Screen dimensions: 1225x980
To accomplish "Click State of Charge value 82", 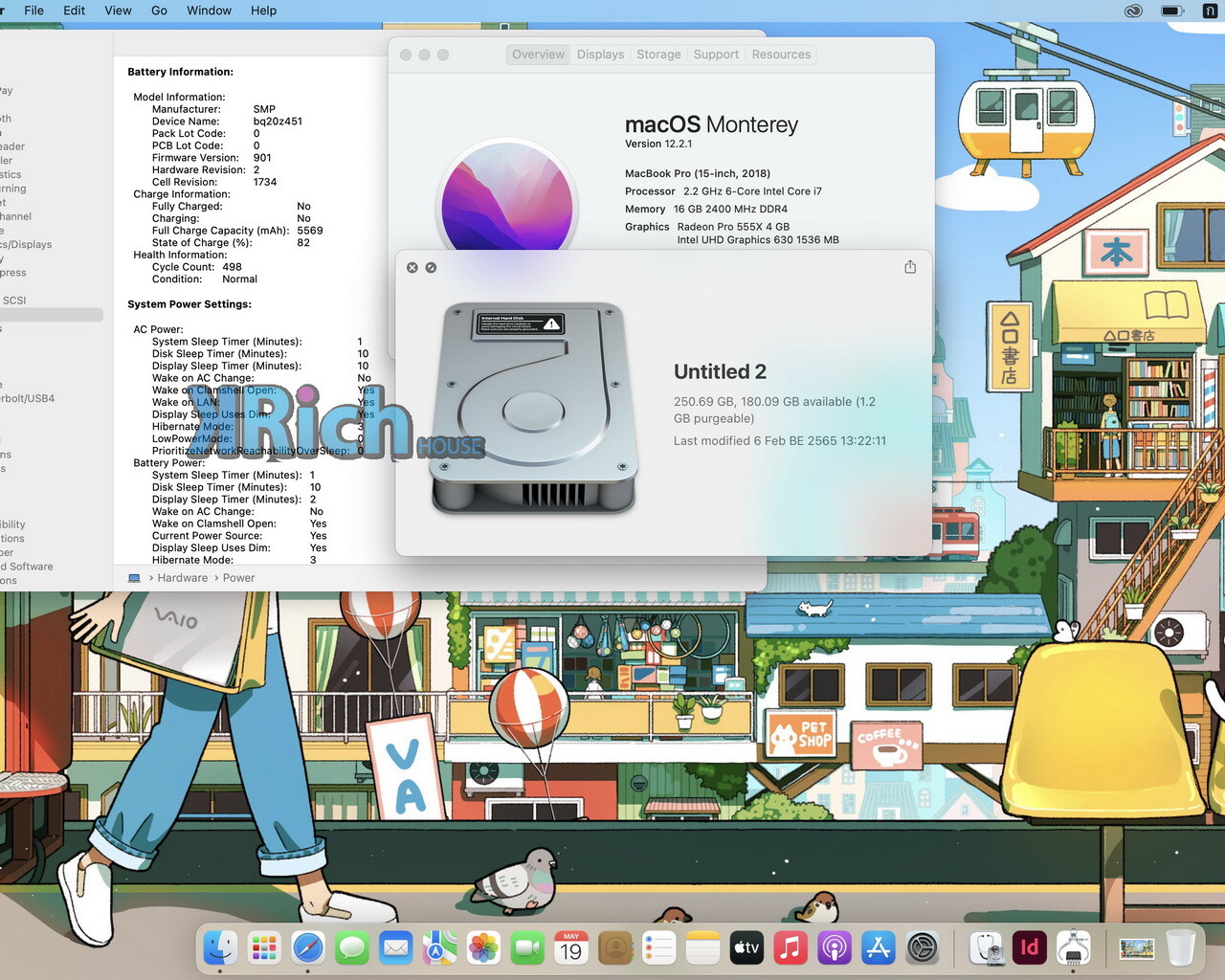I will (x=303, y=243).
